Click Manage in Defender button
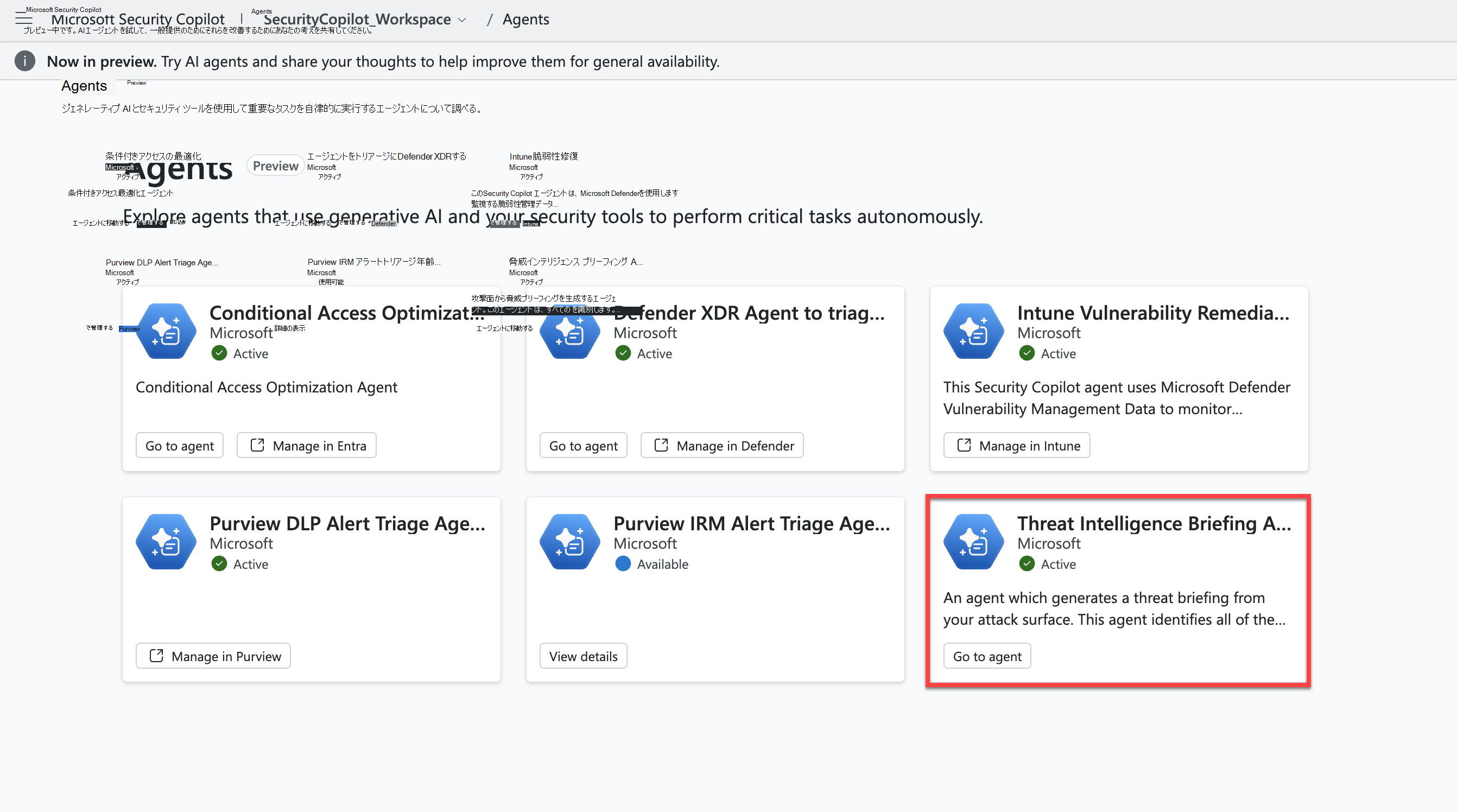The height and width of the screenshot is (812, 1457). (x=721, y=446)
